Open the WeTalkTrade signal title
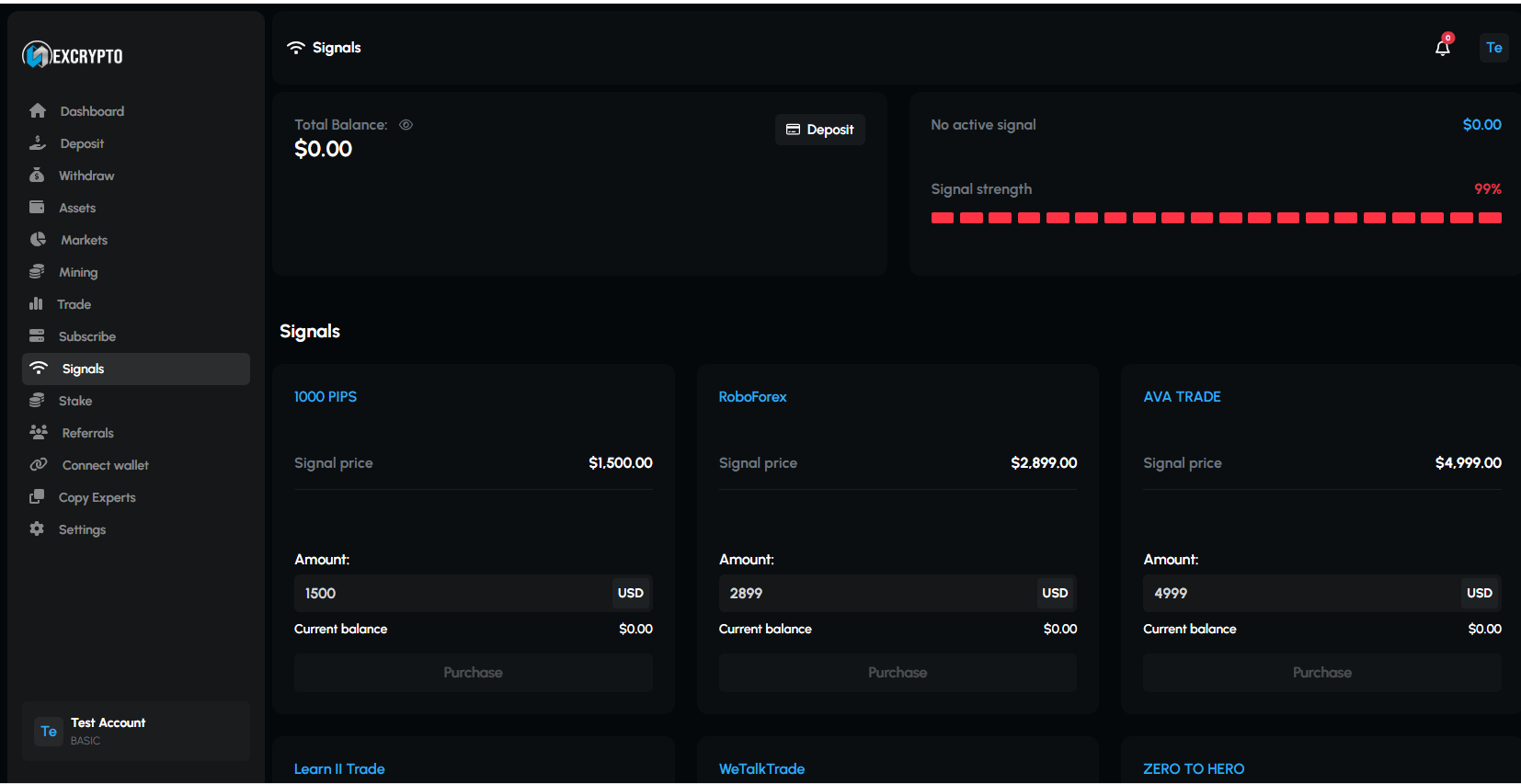Viewport: 1521px width, 784px height. (761, 768)
